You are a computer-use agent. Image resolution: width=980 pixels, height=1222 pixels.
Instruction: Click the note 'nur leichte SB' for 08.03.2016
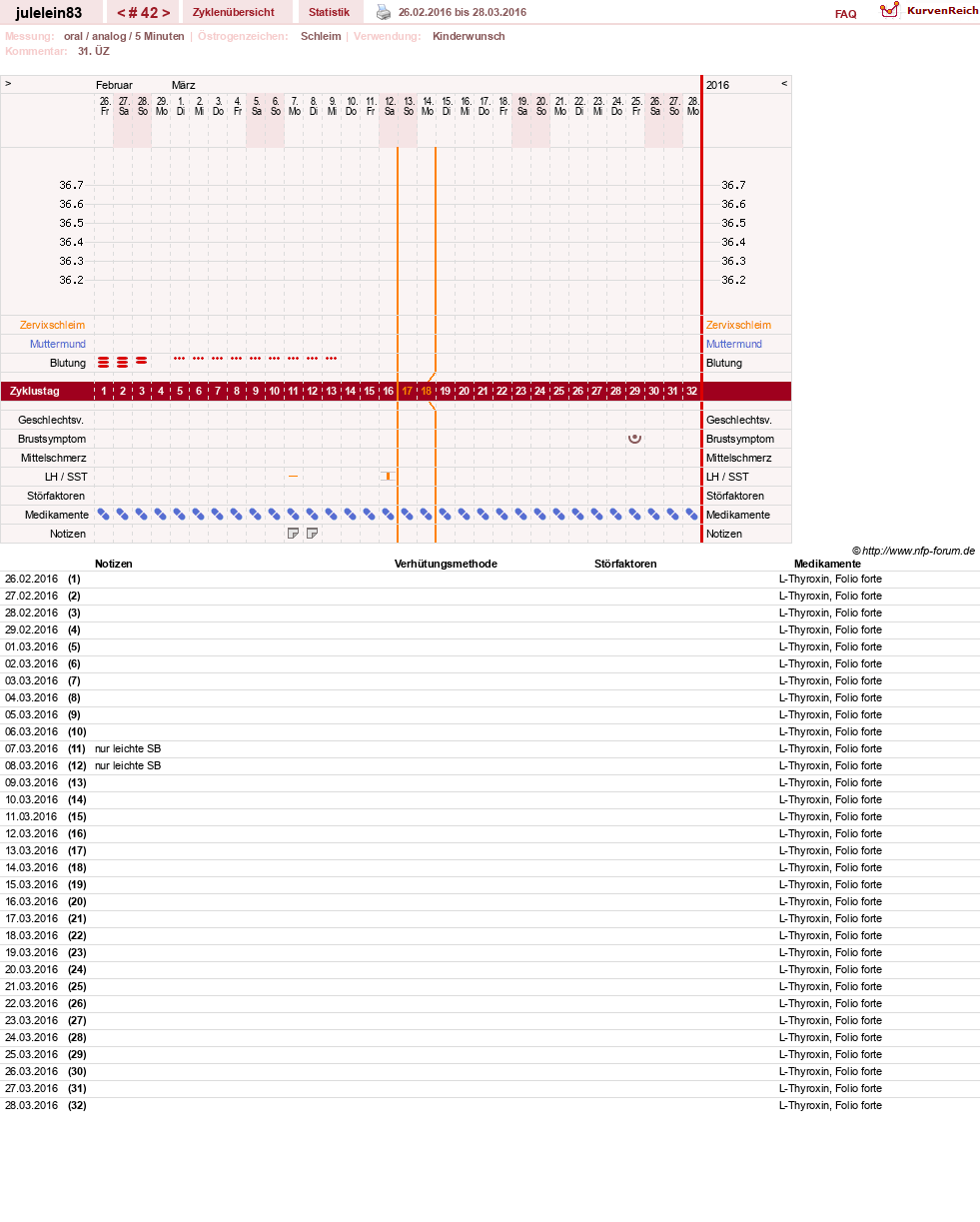tap(128, 765)
